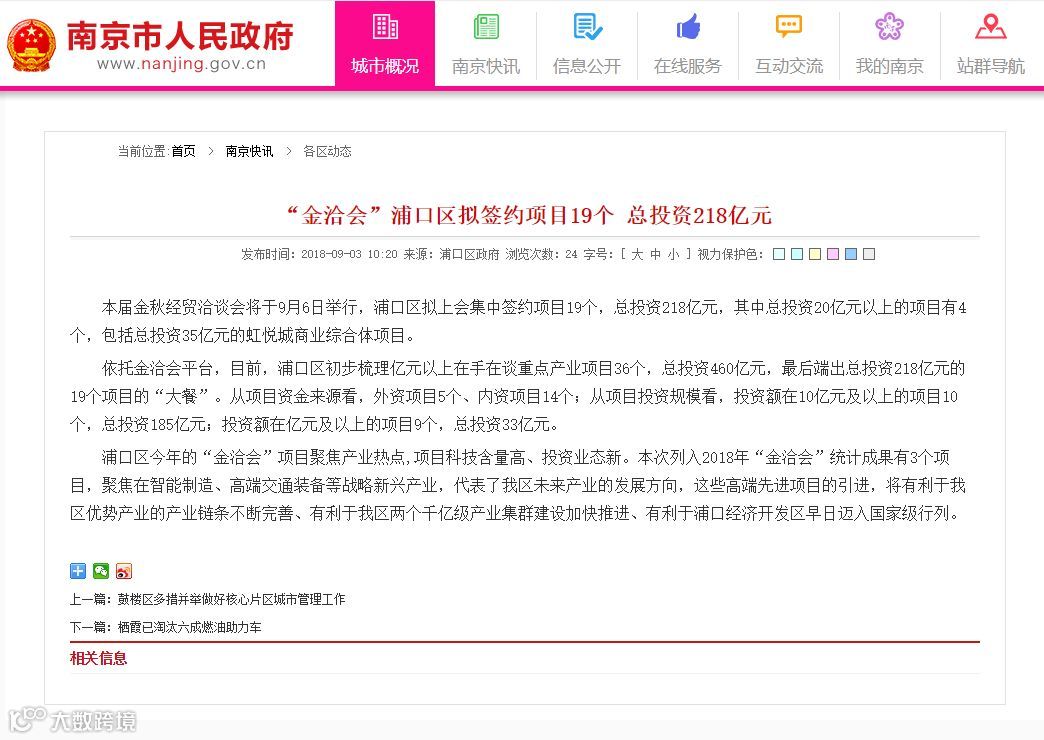
Task: Click the 我的南京 flower icon
Action: point(890,27)
